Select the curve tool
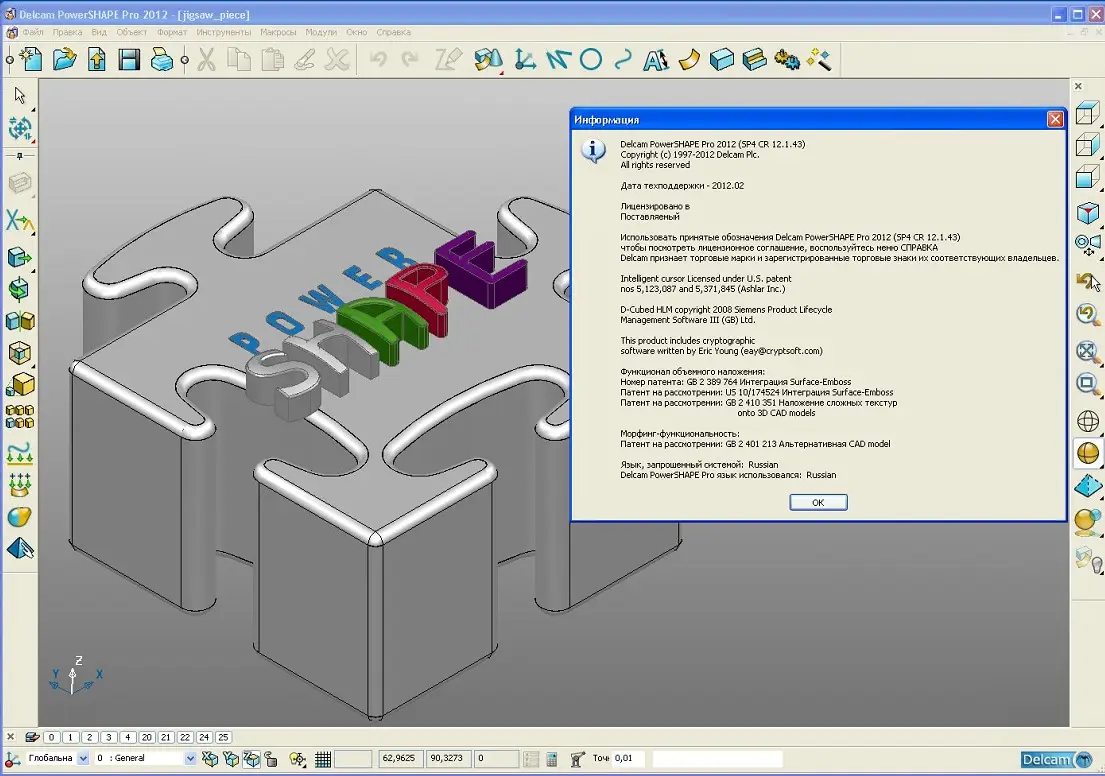 pyautogui.click(x=623, y=59)
